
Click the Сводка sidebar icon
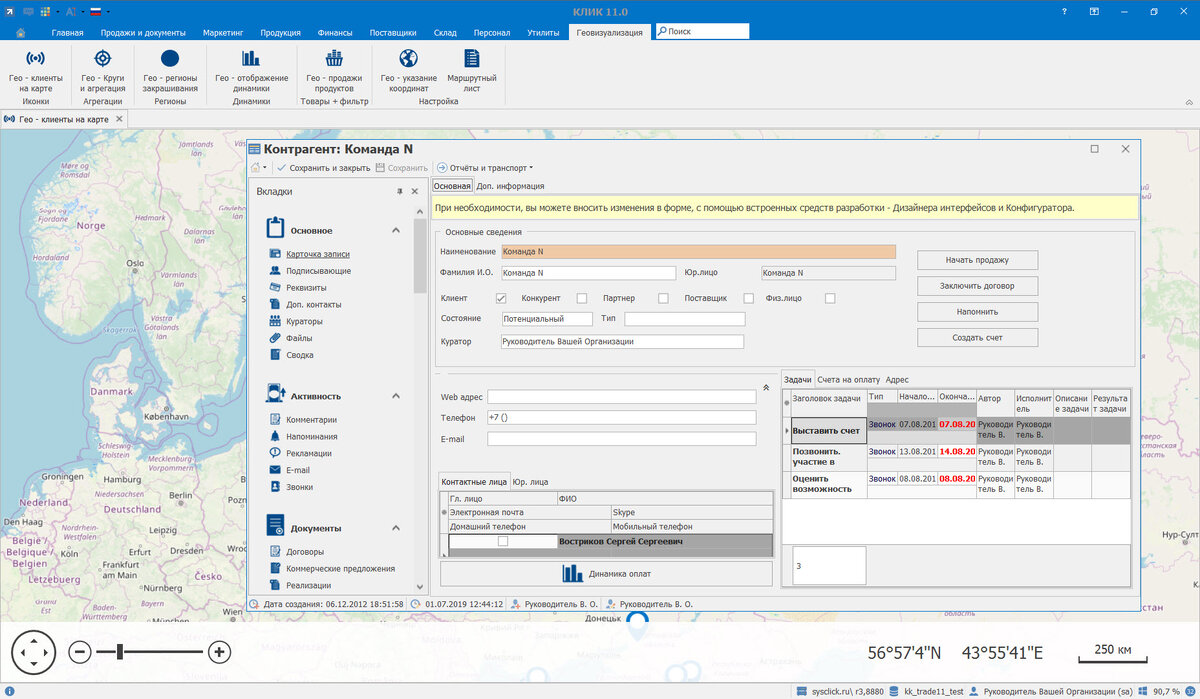[x=275, y=355]
